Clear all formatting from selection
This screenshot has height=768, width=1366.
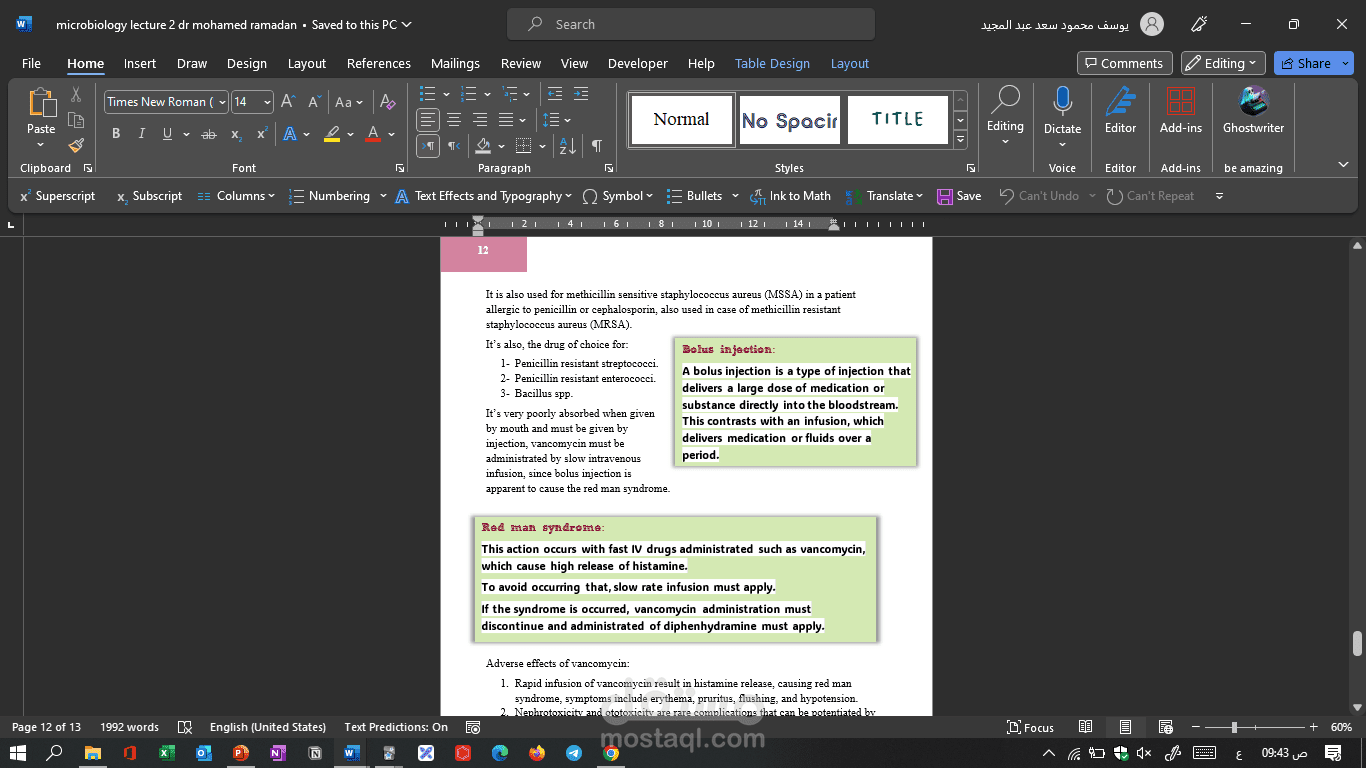coord(389,102)
